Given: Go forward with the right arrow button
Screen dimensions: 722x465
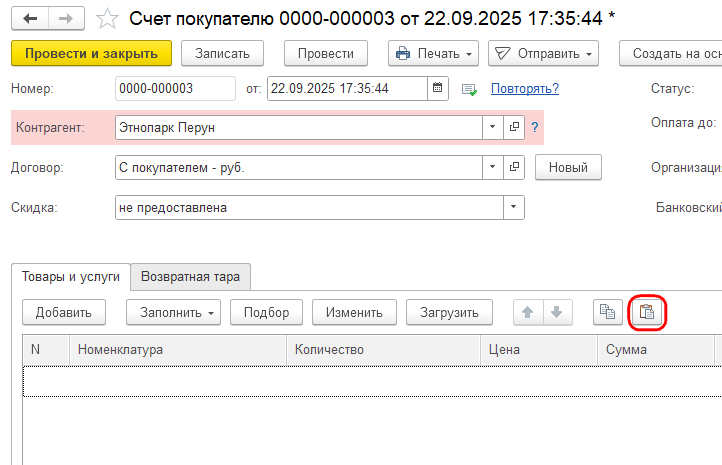Looking at the screenshot, I should click(66, 19).
